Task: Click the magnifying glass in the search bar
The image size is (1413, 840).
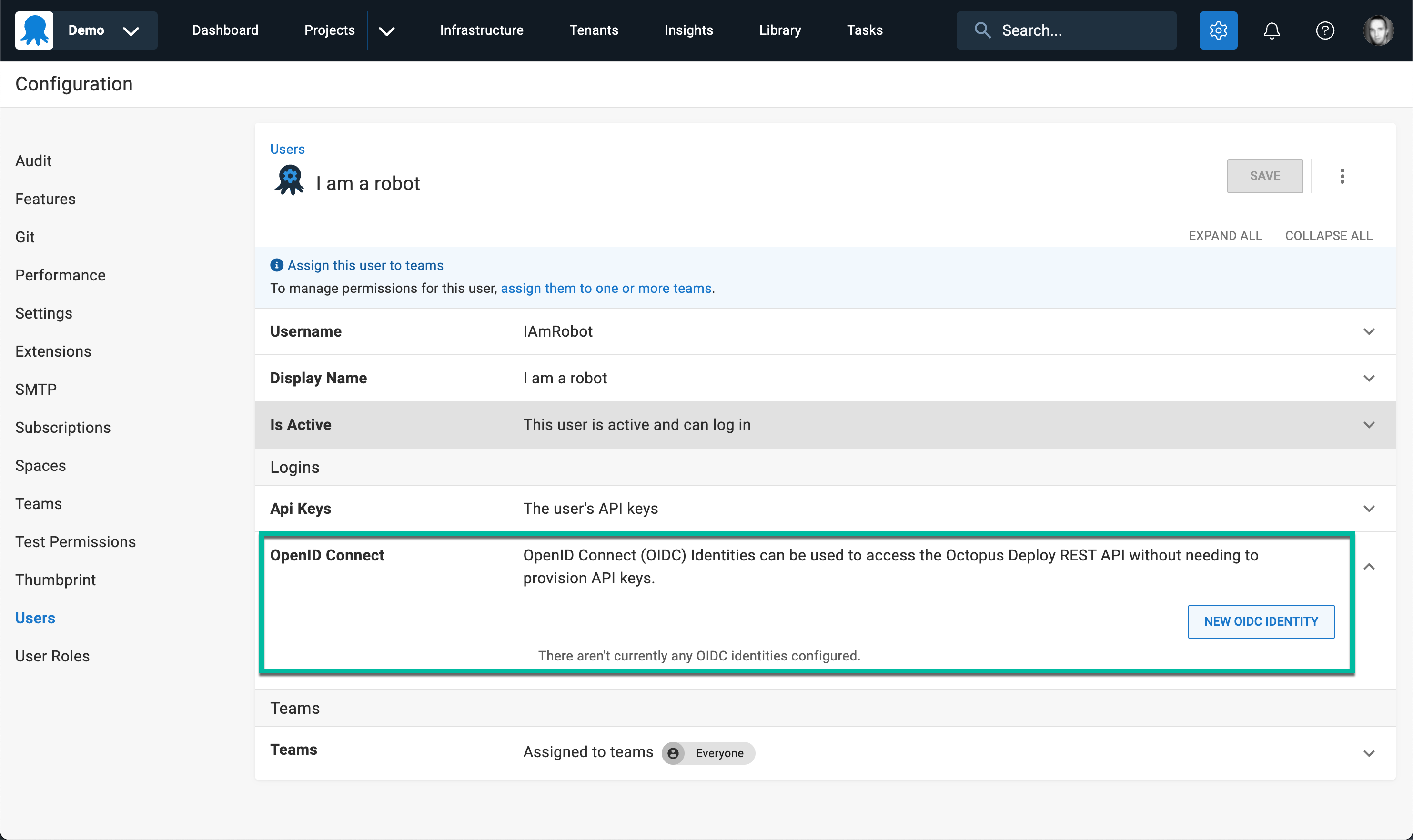Action: coord(983,30)
